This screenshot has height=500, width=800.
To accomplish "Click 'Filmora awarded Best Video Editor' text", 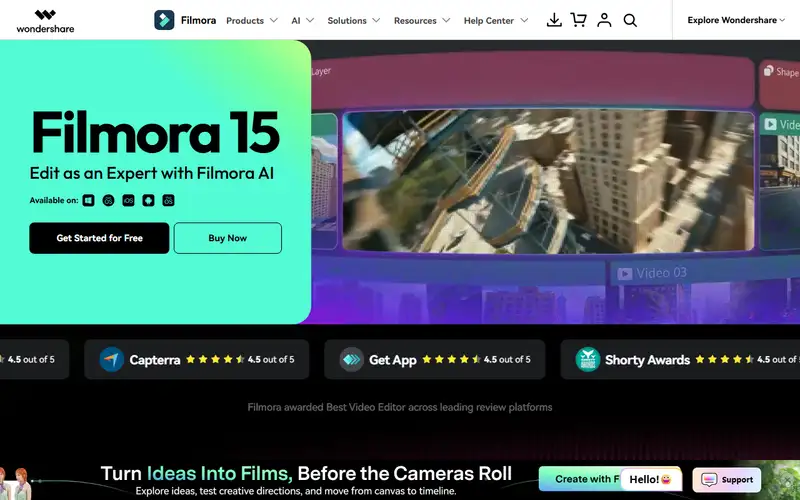I will point(400,407).
